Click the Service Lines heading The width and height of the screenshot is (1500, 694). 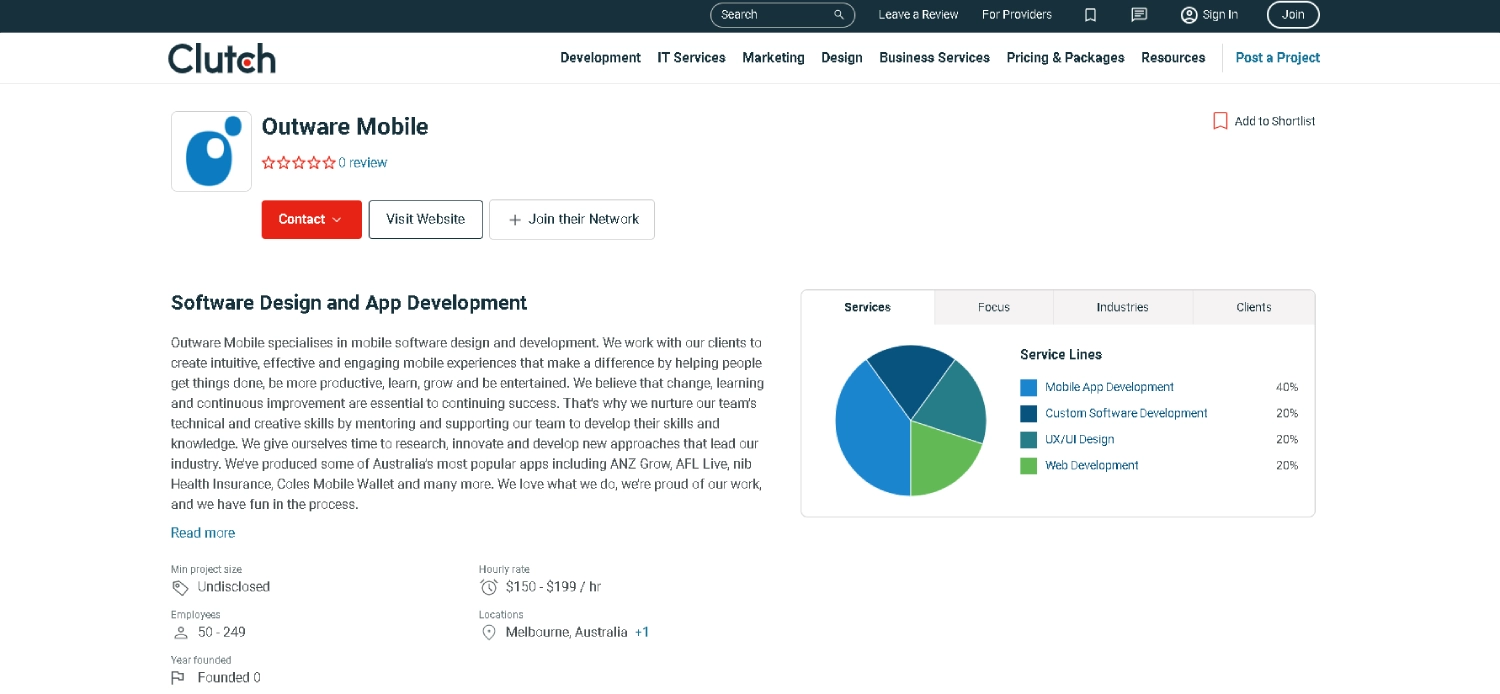1061,355
